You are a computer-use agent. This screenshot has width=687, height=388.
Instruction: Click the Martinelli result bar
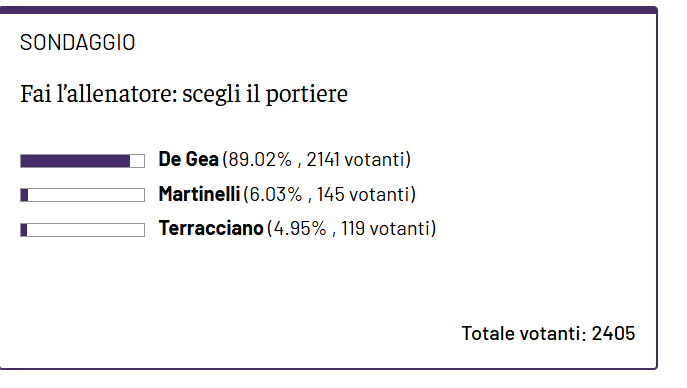(x=82, y=195)
